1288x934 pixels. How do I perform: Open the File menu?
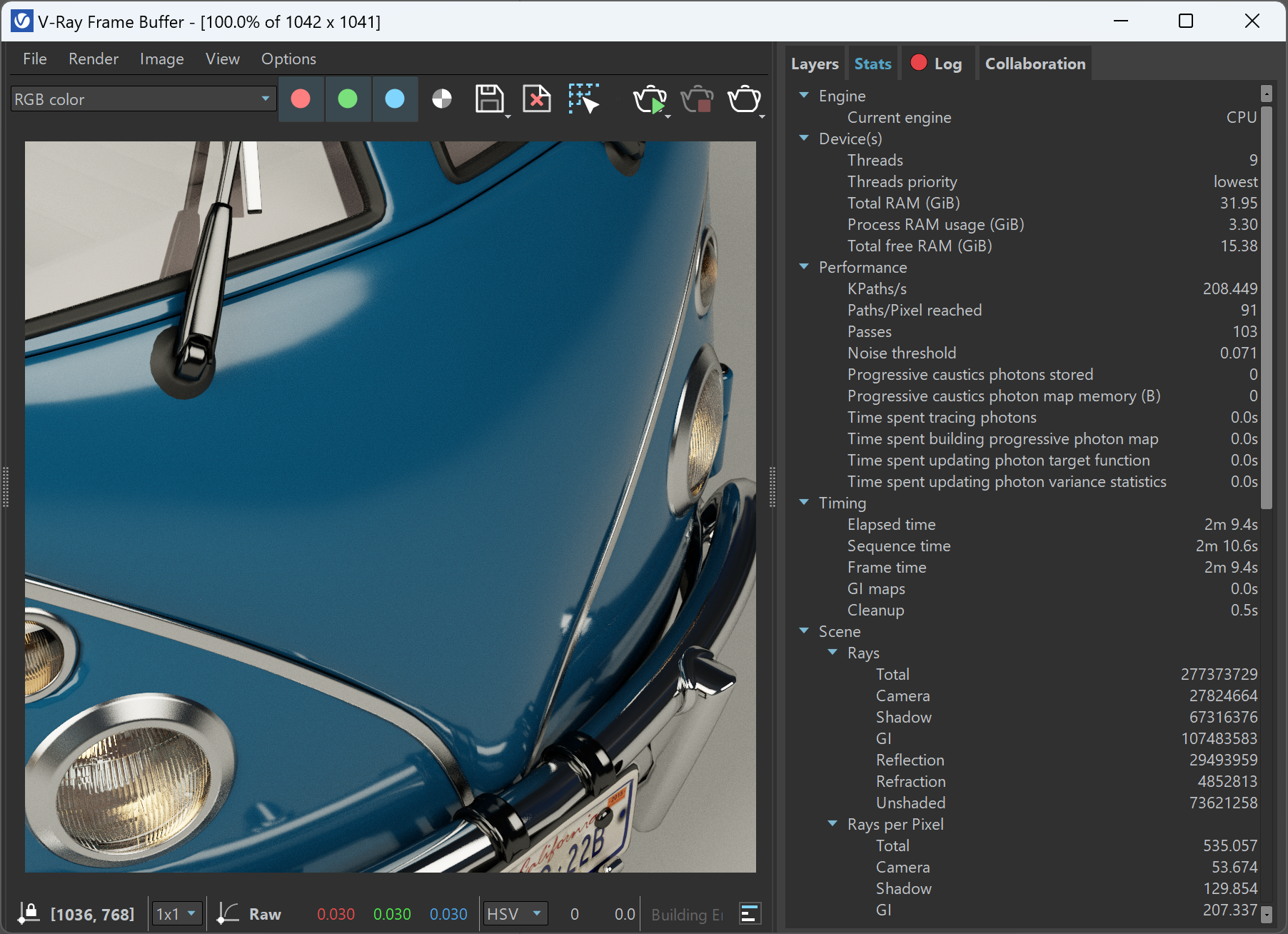point(35,59)
